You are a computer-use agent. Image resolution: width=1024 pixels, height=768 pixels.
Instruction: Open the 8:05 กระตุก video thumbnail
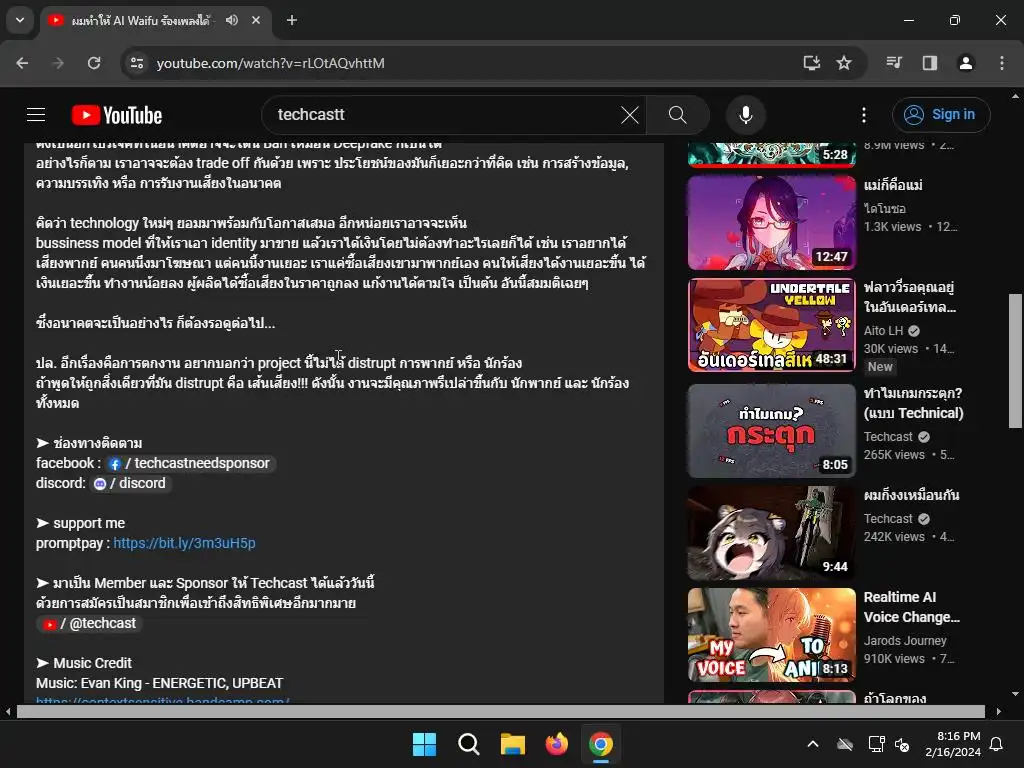771,430
